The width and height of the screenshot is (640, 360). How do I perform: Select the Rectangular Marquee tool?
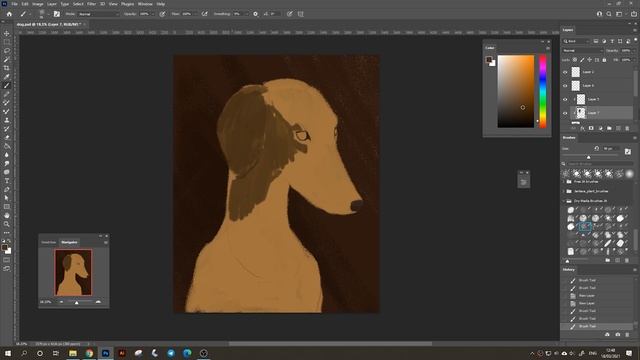click(7, 42)
